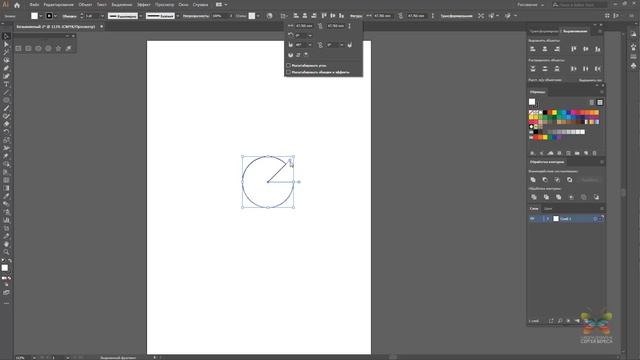
Task: Click the Непрозрачность opacity label
Action: (x=196, y=16)
